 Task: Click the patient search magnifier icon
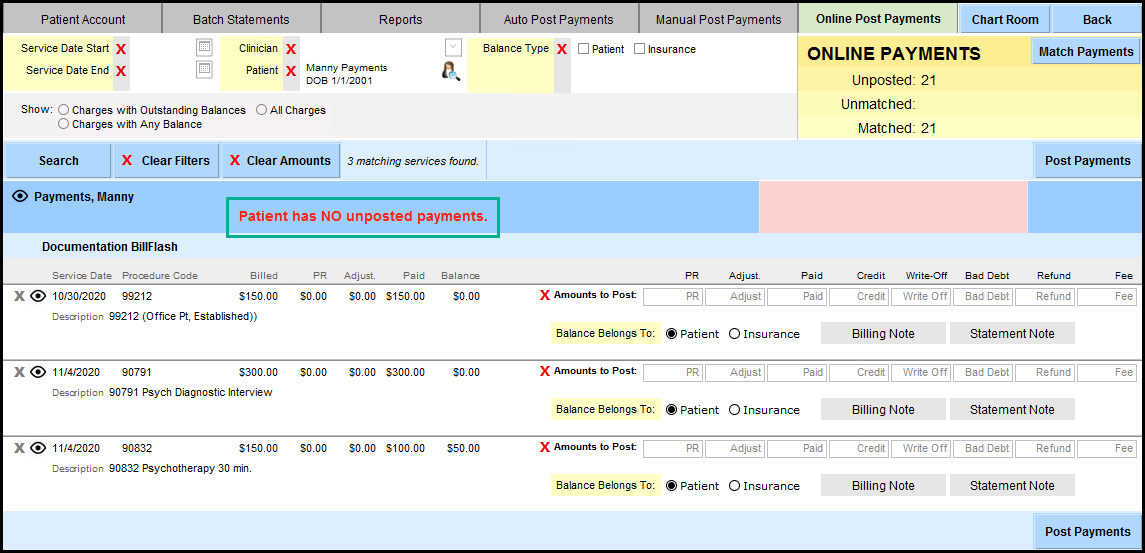coord(450,70)
